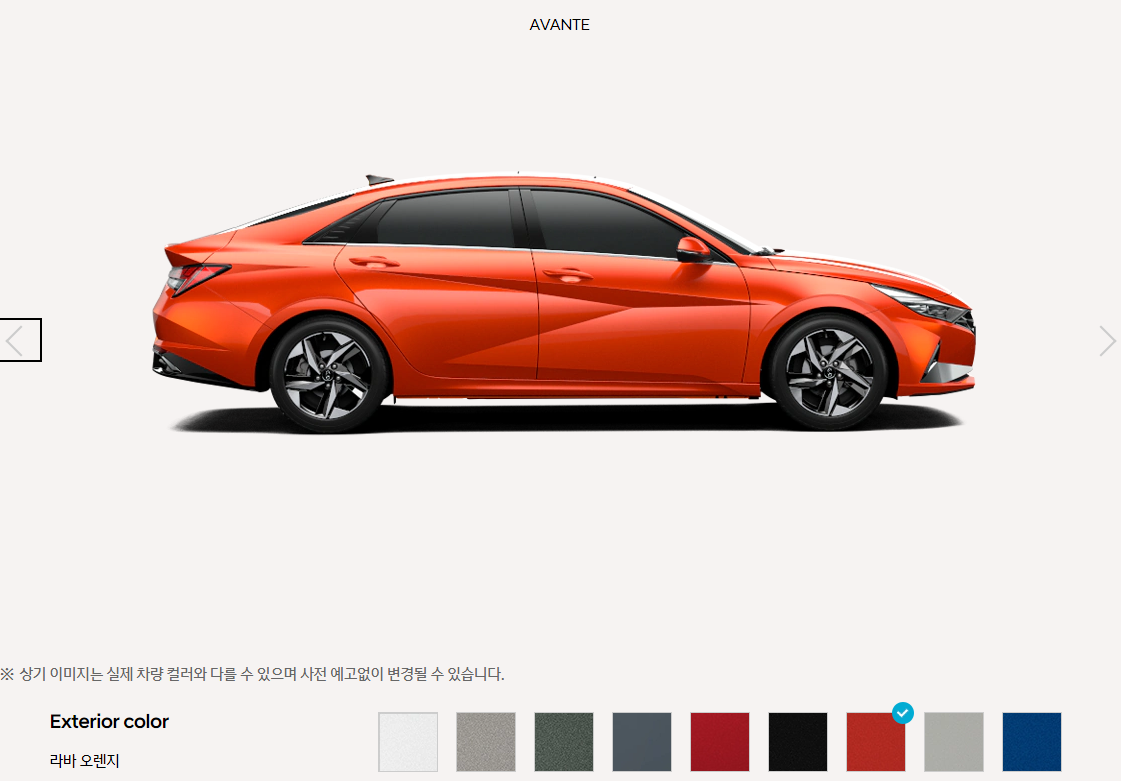Click the 라바 오렌지 color name
Viewport: 1121px width, 781px height.
pos(84,761)
